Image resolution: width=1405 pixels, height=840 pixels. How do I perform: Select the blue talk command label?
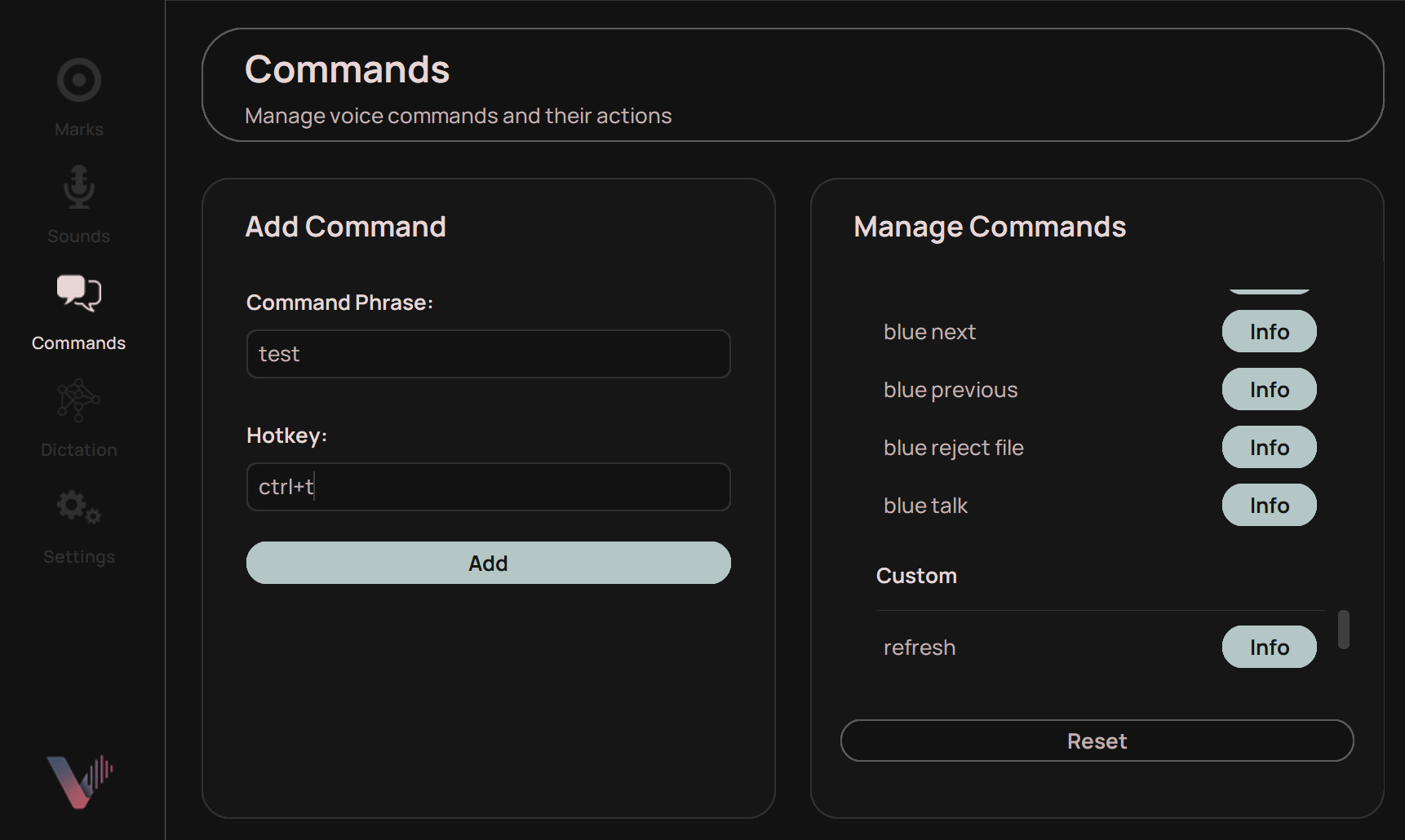click(x=925, y=505)
